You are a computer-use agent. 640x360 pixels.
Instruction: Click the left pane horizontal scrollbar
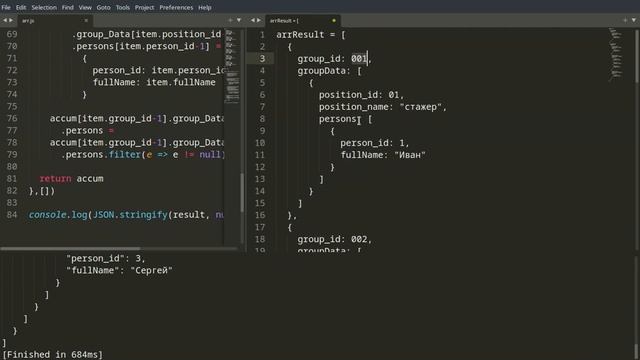(x=70, y=248)
